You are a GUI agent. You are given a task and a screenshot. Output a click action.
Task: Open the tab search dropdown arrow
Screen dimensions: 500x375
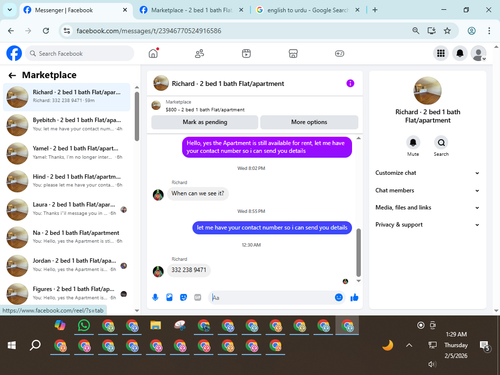click(x=10, y=10)
